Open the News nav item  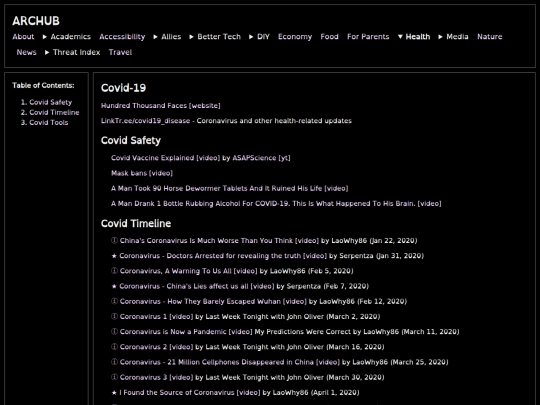[x=27, y=52]
